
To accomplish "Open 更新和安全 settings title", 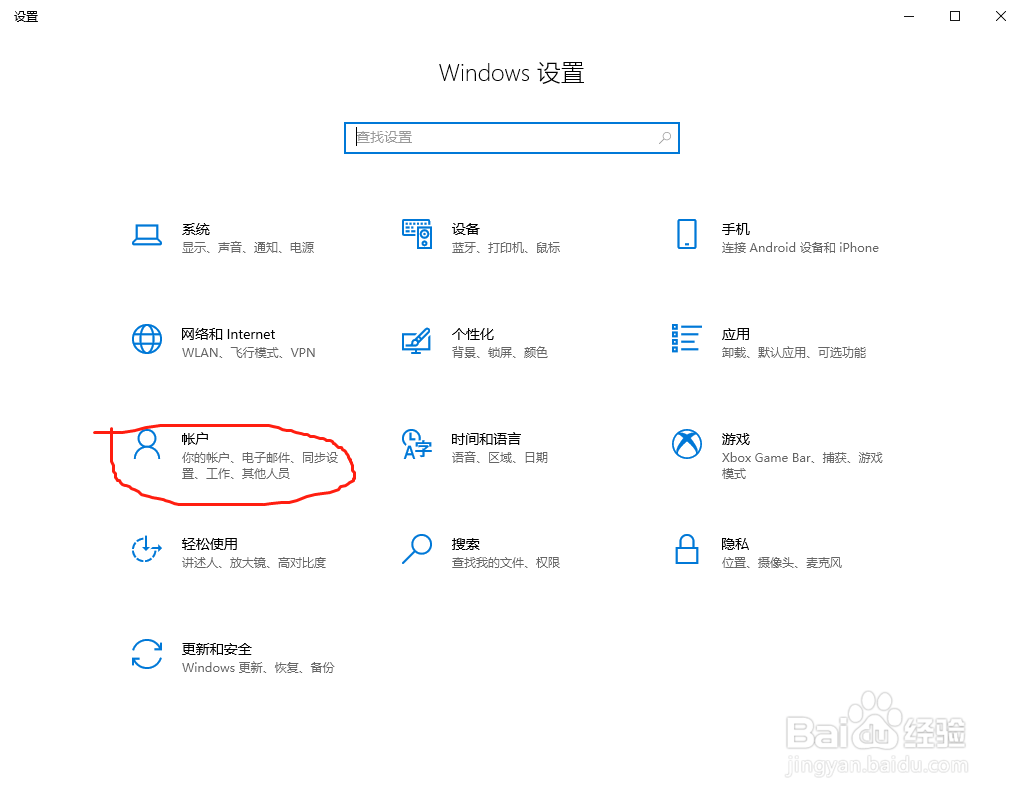I will point(217,649).
